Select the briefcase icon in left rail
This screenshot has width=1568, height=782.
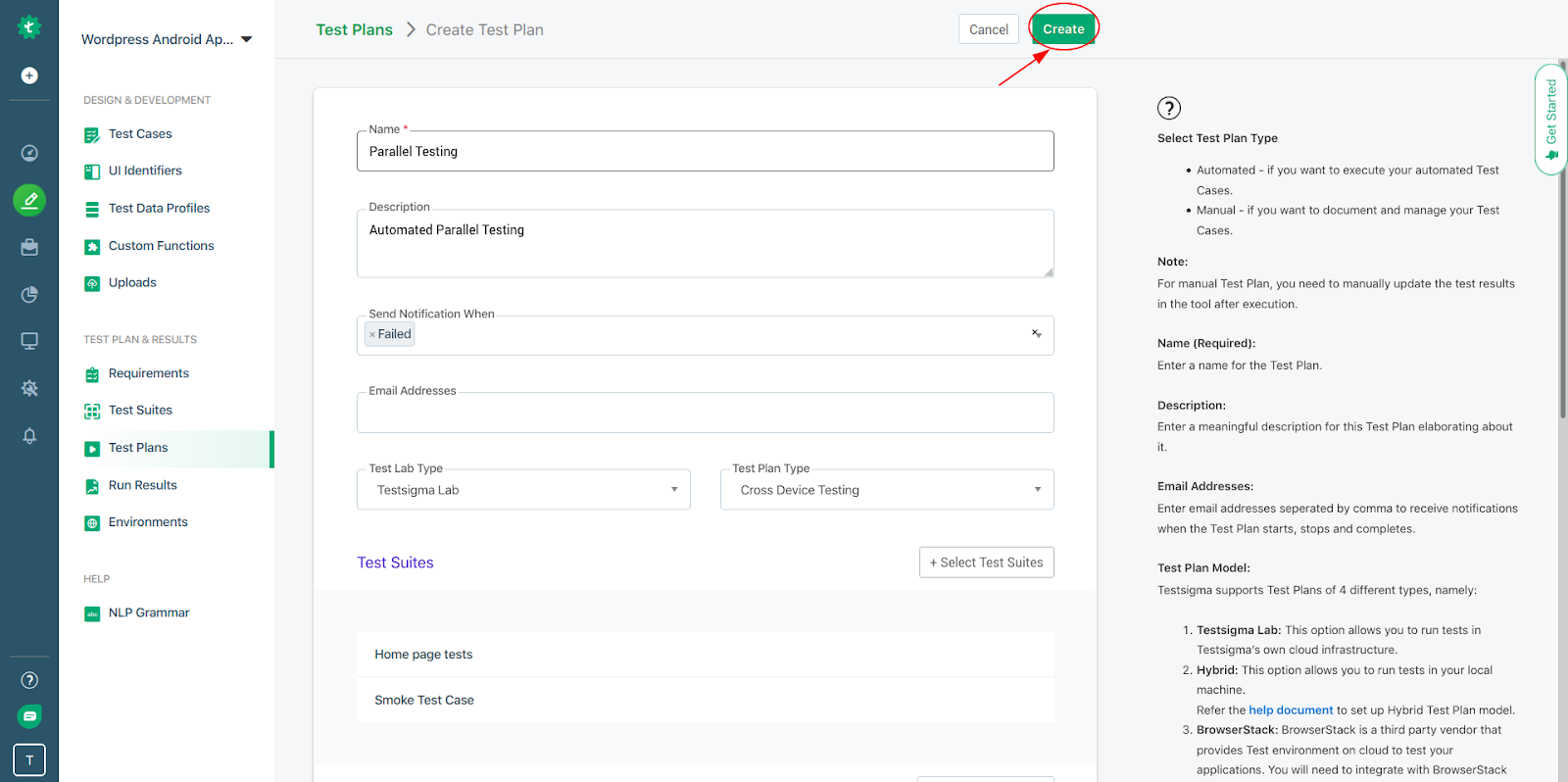29,247
